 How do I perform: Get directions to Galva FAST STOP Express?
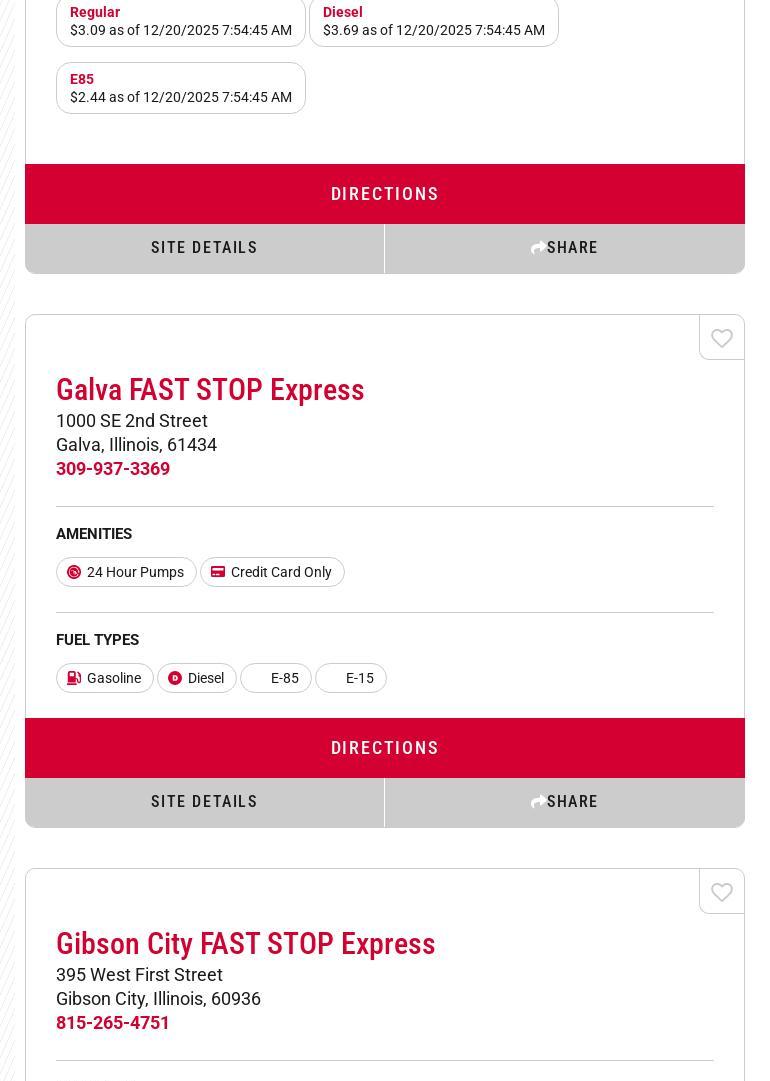point(385,748)
